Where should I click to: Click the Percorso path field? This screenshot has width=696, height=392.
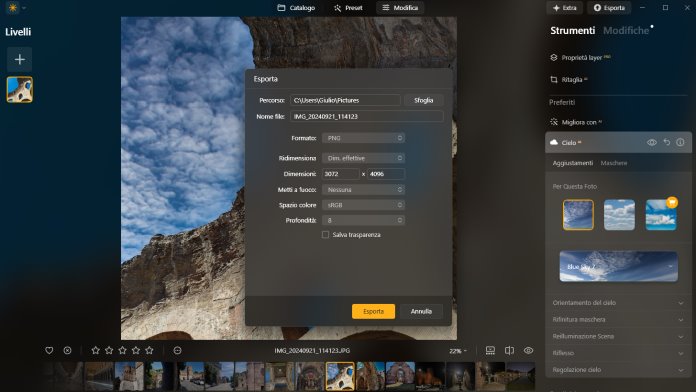click(x=345, y=100)
